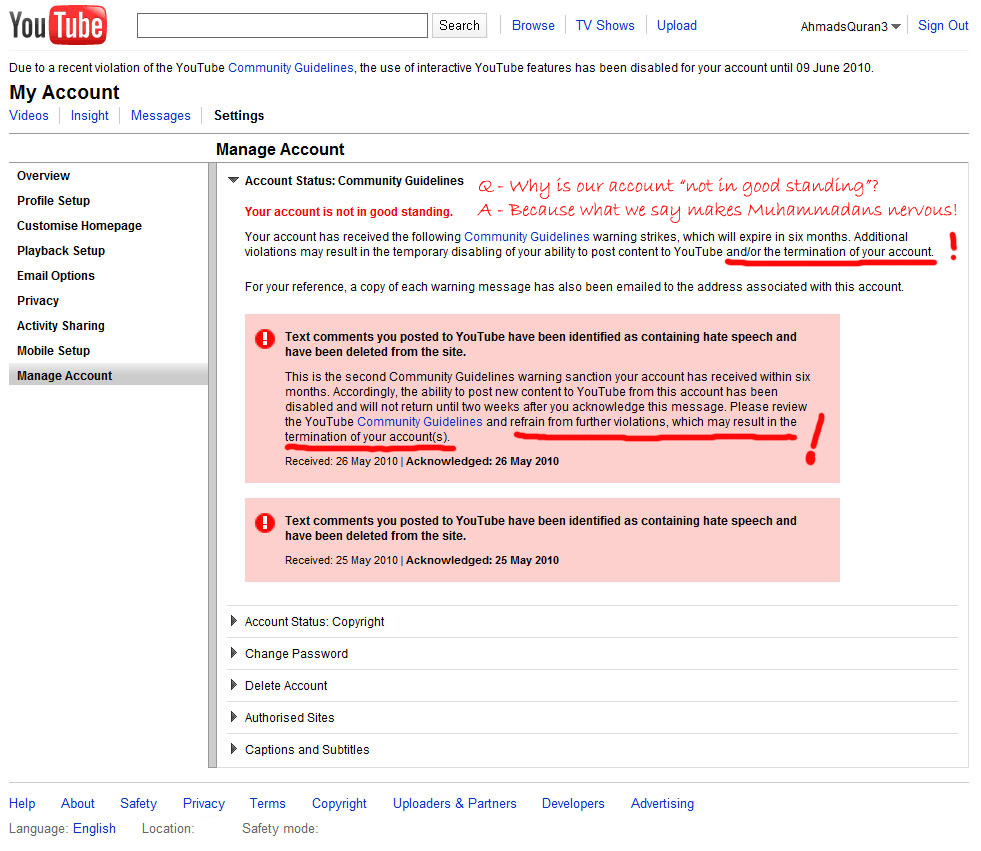Open the Safety footer link
The height and width of the screenshot is (851, 981).
[138, 803]
